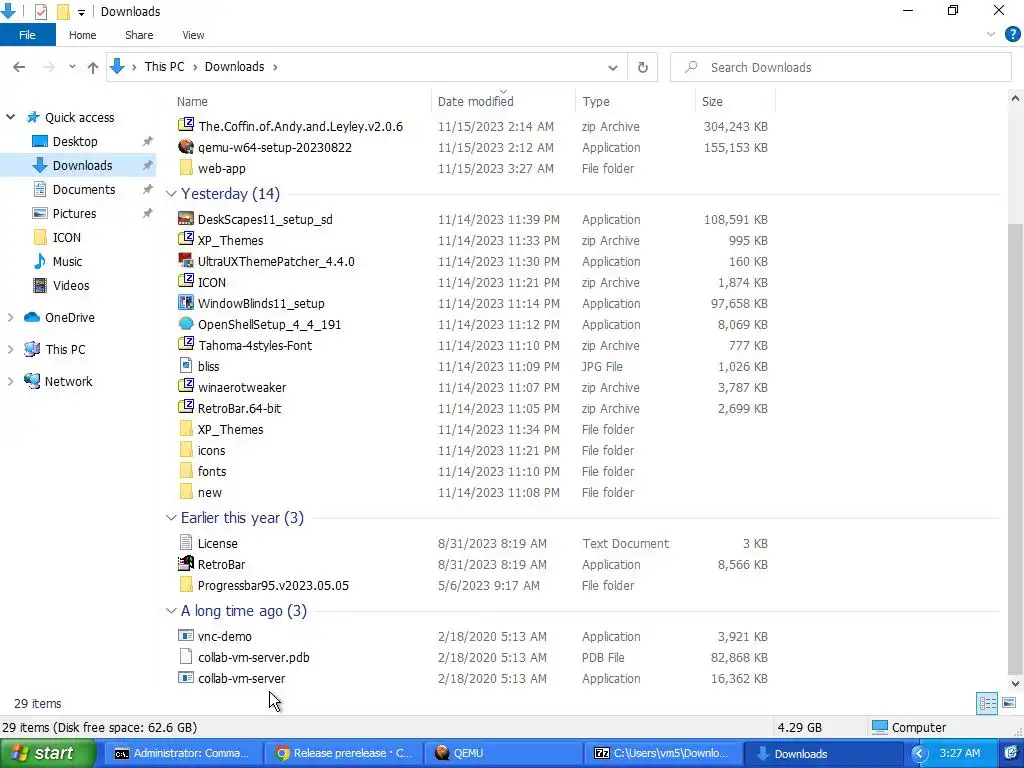
Task: Unpin Pictures from Quick access
Action: click(x=148, y=214)
